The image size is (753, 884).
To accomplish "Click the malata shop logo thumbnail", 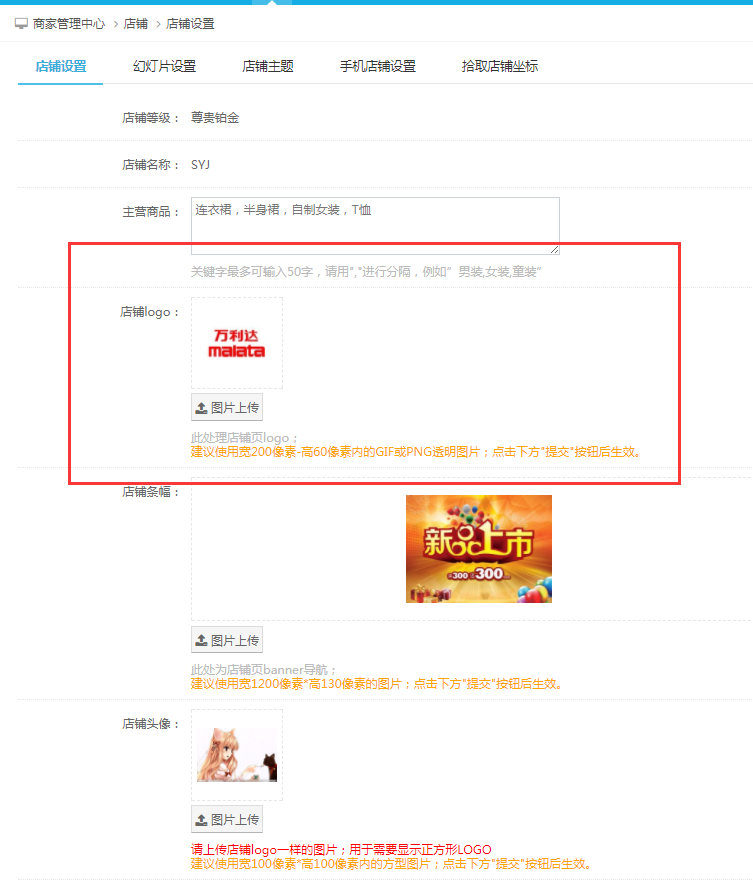I will [237, 343].
